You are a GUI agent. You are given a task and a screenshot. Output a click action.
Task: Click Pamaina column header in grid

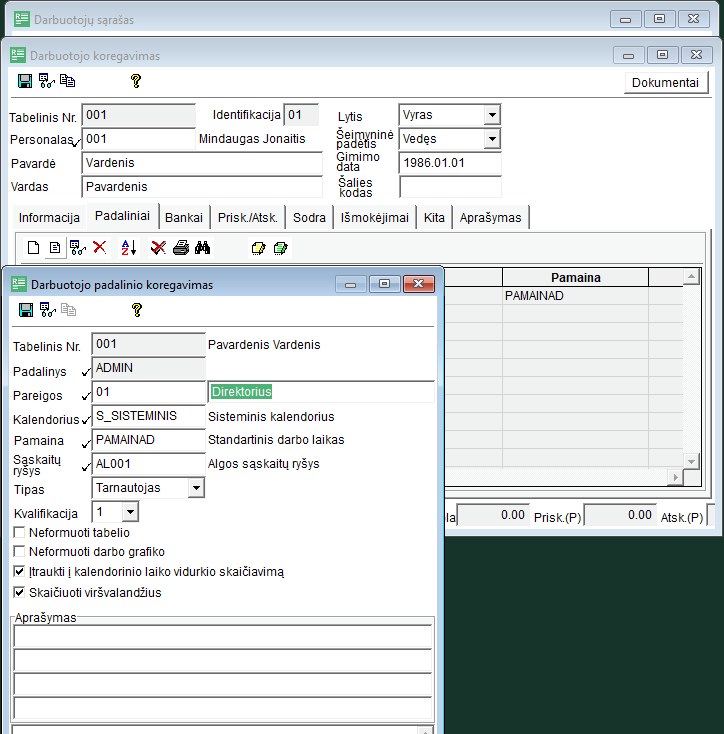[576, 278]
